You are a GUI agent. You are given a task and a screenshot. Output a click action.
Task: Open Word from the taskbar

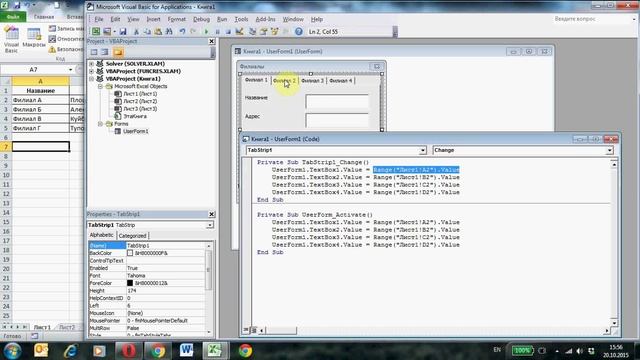point(186,350)
